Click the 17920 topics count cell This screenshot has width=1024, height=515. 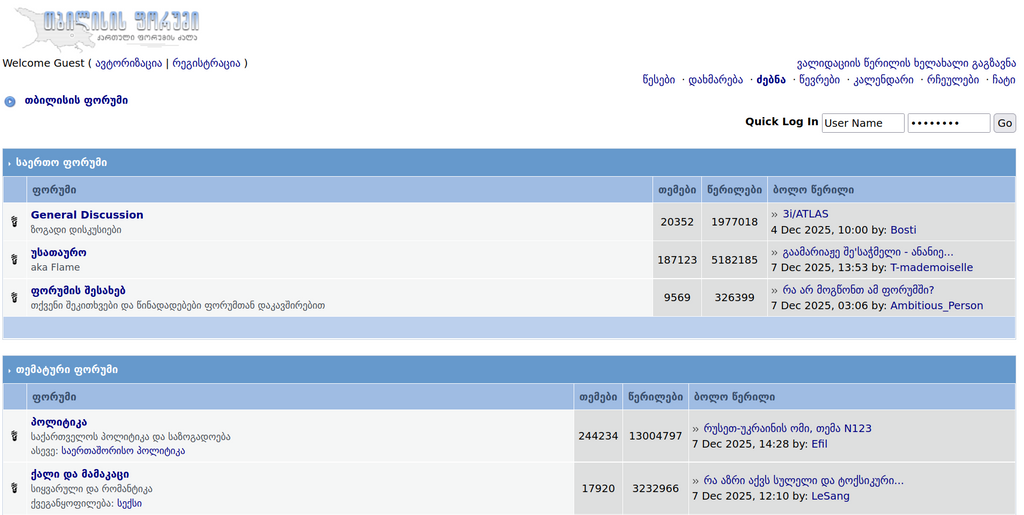point(598,488)
